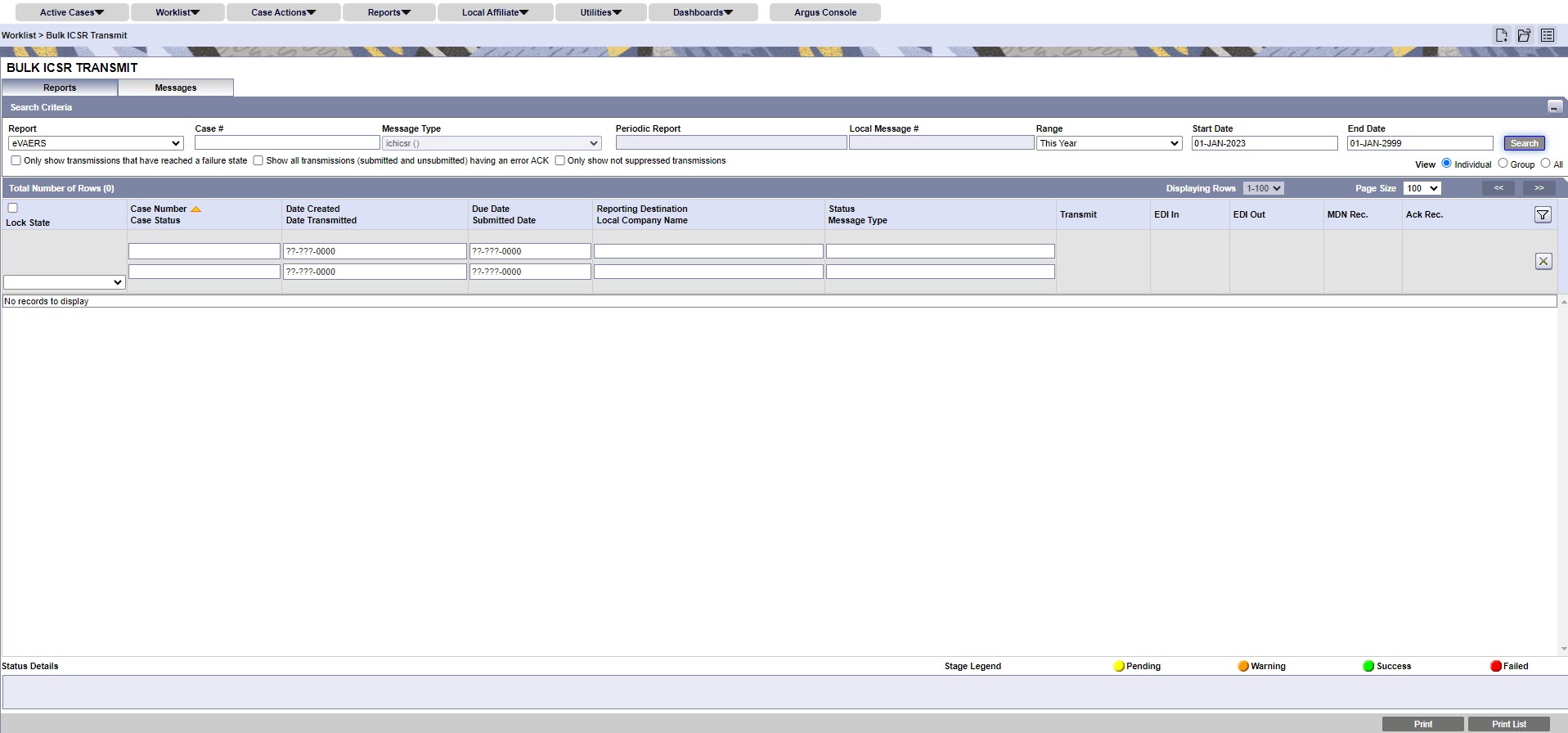Image resolution: width=1568 pixels, height=733 pixels.
Task: Click the Reporting Destination filter input
Action: (x=708, y=251)
